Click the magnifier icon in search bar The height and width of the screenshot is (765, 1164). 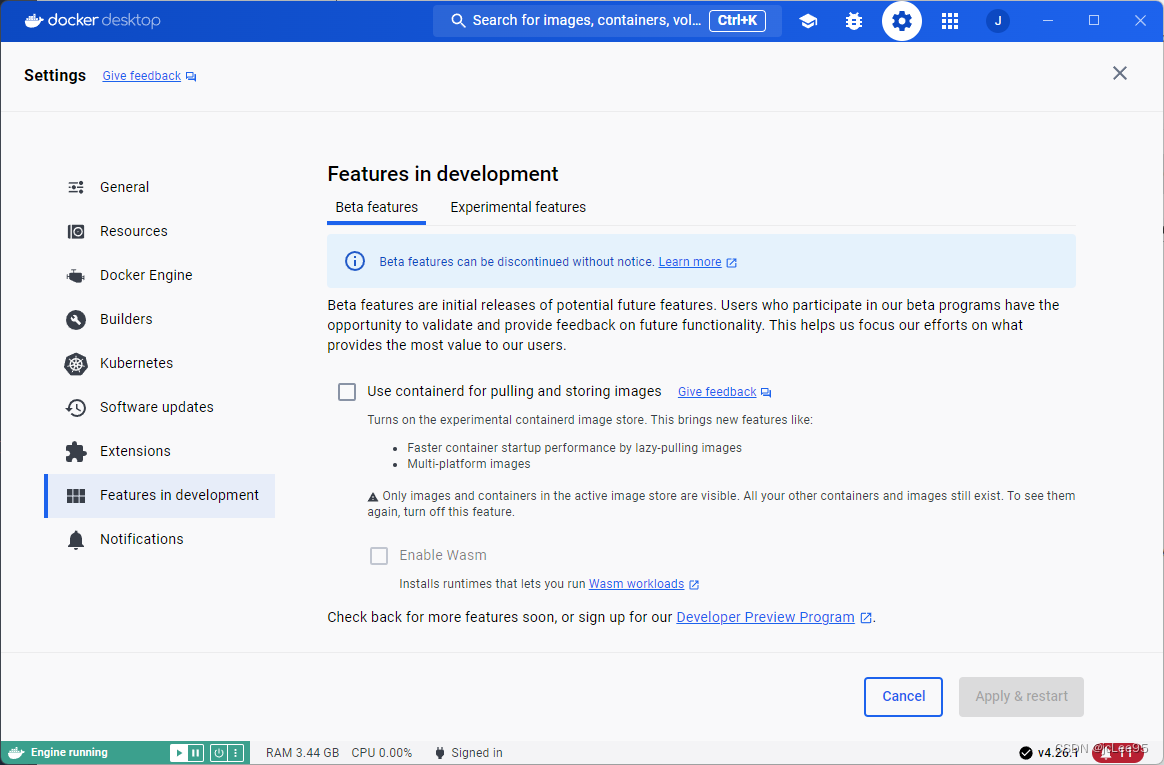point(458,20)
